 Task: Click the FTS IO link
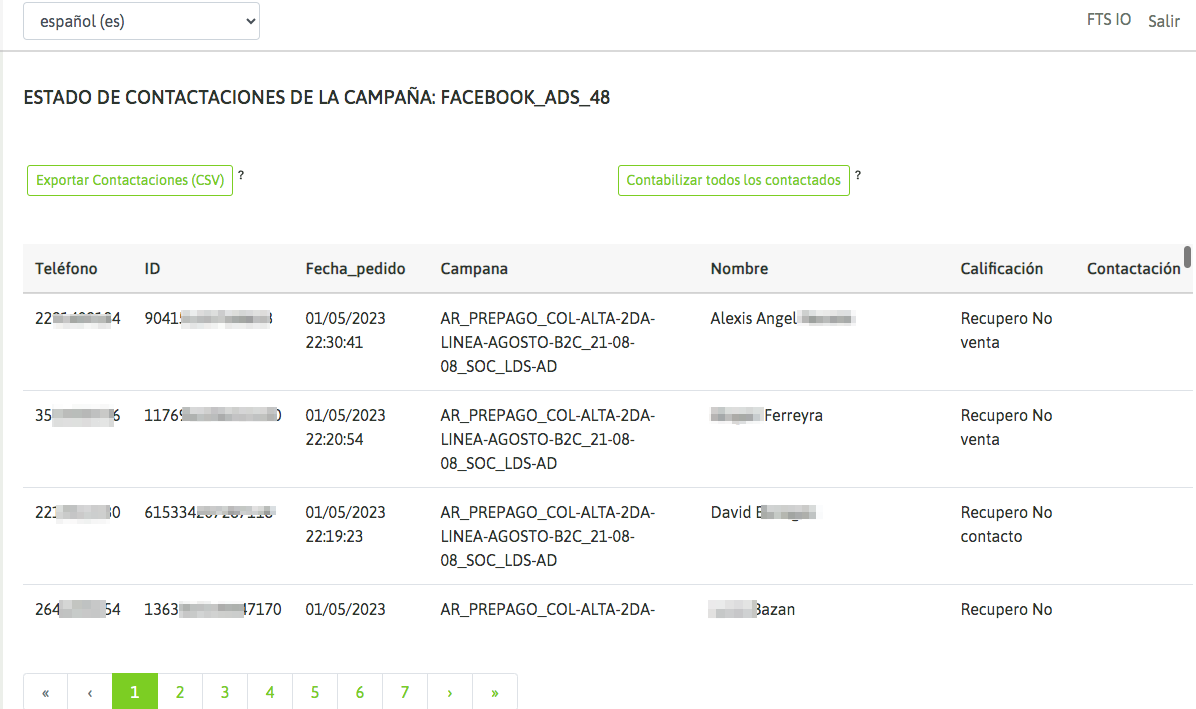(1109, 19)
